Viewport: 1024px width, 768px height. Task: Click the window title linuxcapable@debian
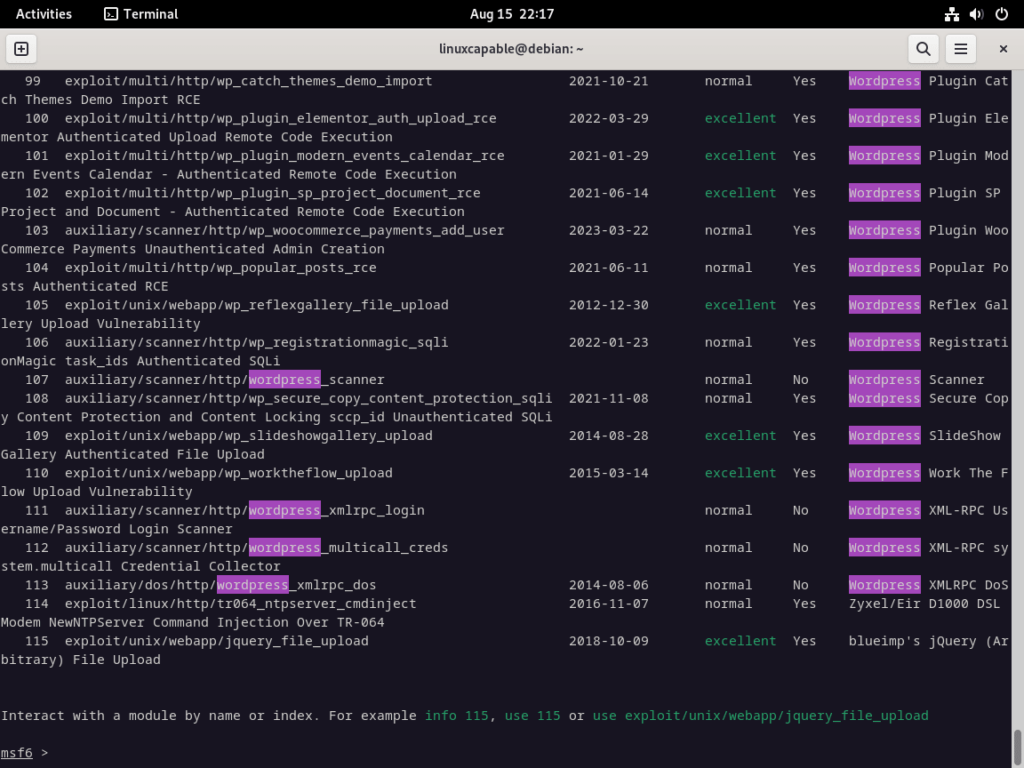(x=511, y=49)
